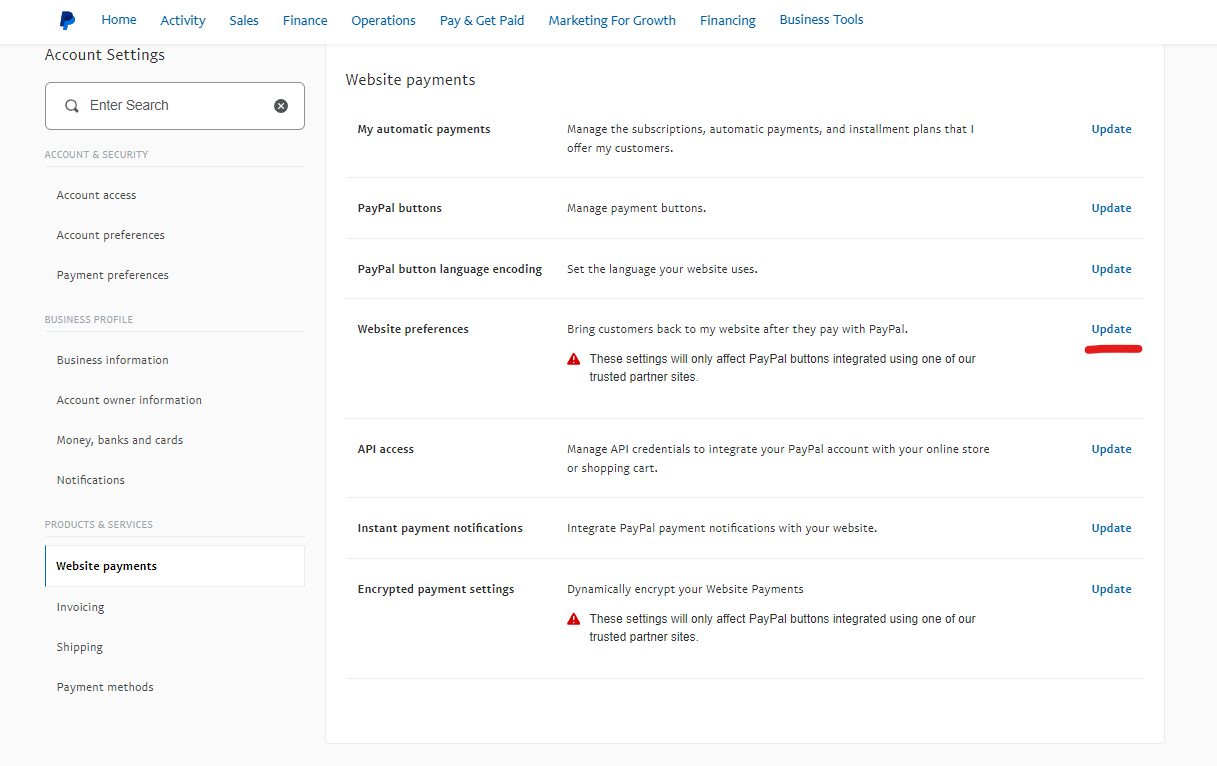Open Pay & Get Paid menu

[x=482, y=20]
